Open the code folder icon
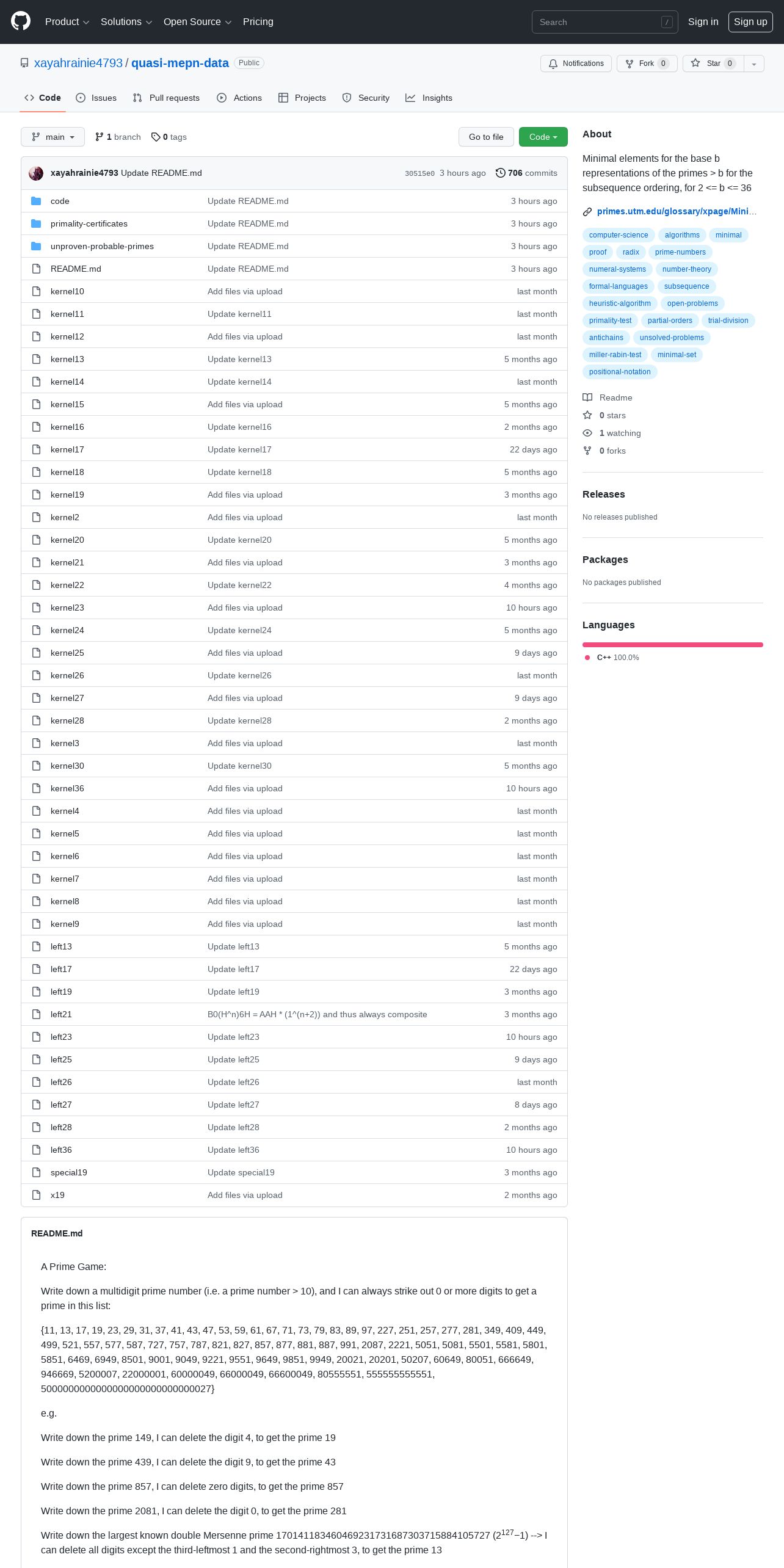This screenshot has height=1568, width=784. tap(36, 201)
